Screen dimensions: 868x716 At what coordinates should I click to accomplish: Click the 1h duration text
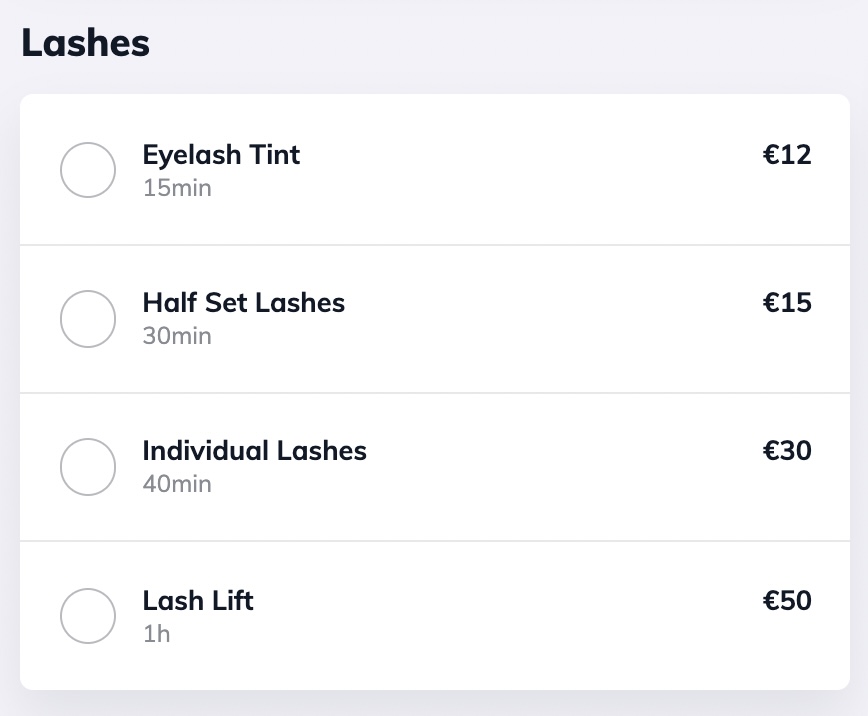point(156,634)
